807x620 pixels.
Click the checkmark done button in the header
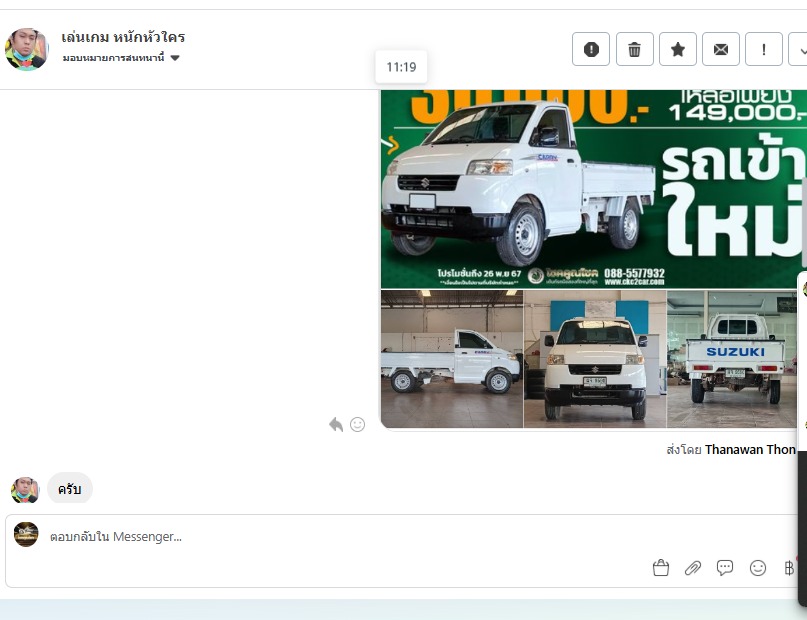coord(799,49)
